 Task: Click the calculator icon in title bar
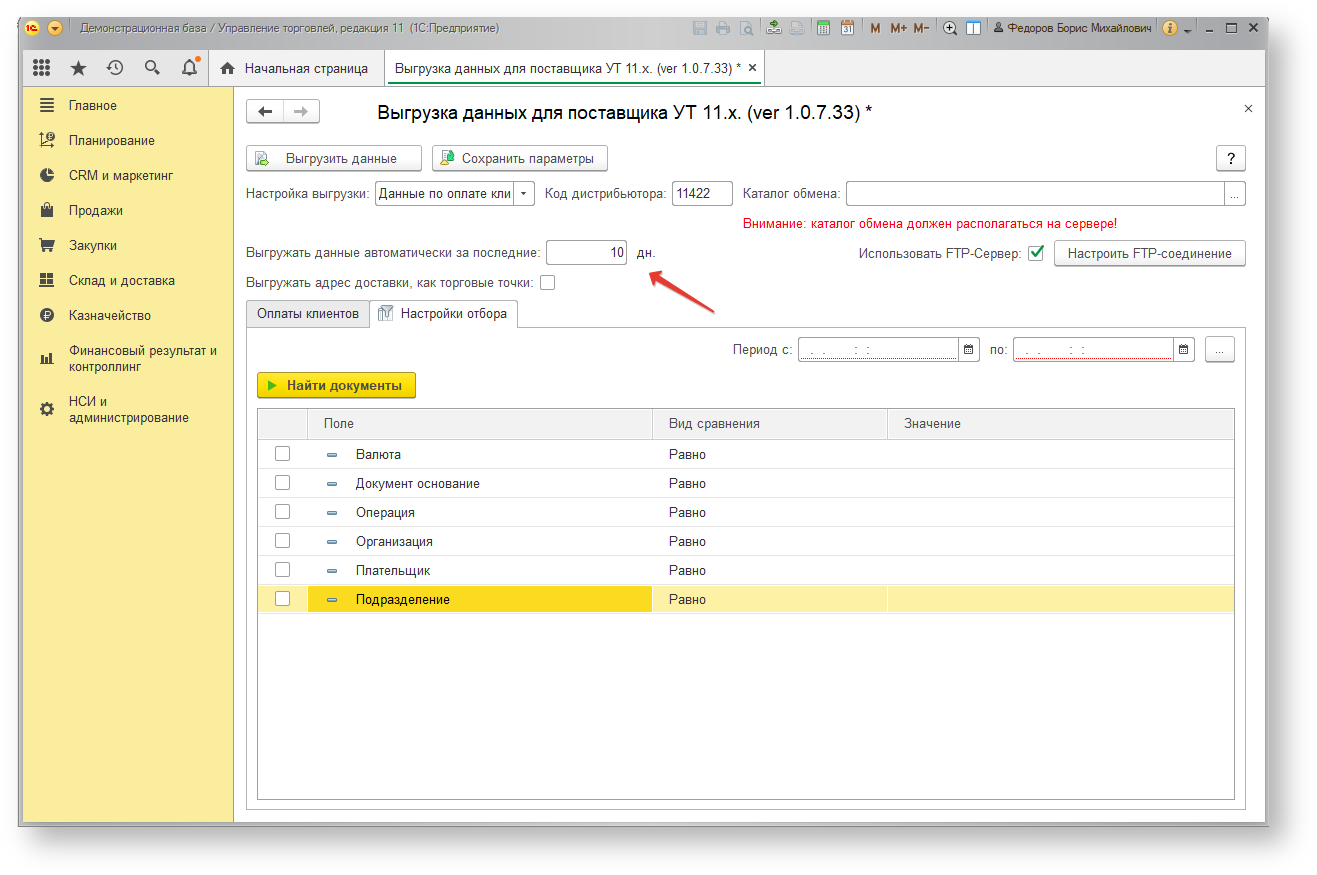point(824,28)
